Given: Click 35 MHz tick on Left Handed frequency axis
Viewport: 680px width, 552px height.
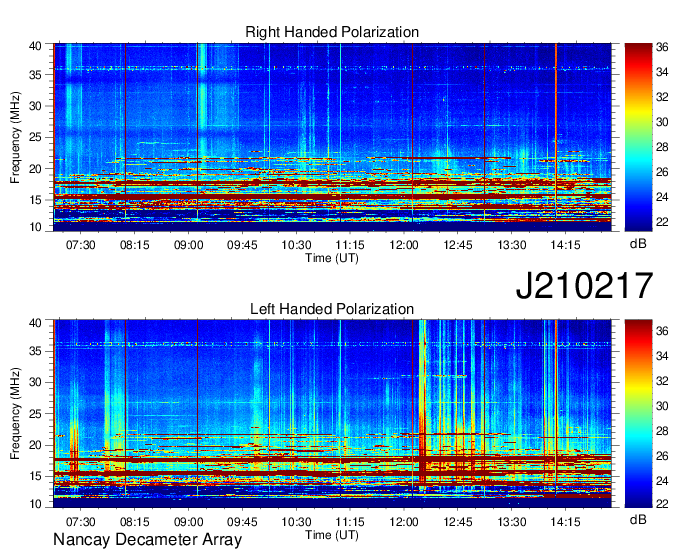Looking at the screenshot, I should pos(36,351).
